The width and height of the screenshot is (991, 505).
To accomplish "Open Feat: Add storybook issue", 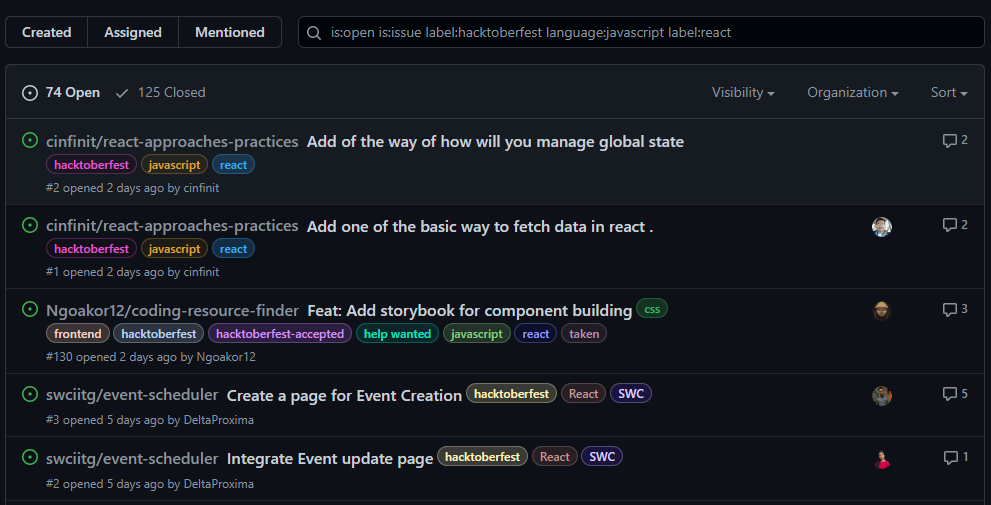I will tap(470, 310).
